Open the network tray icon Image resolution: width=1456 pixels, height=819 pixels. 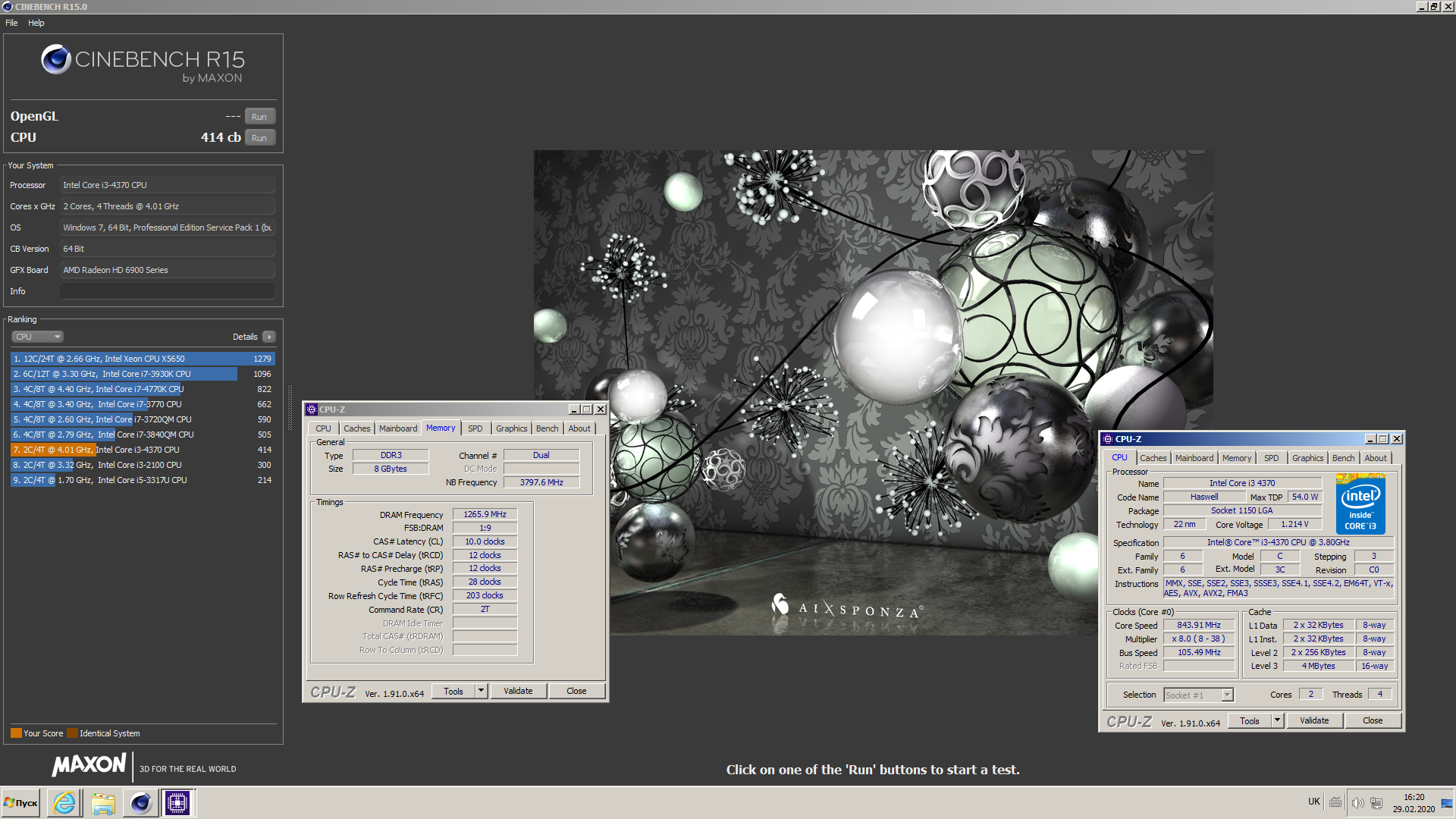coord(1376,803)
